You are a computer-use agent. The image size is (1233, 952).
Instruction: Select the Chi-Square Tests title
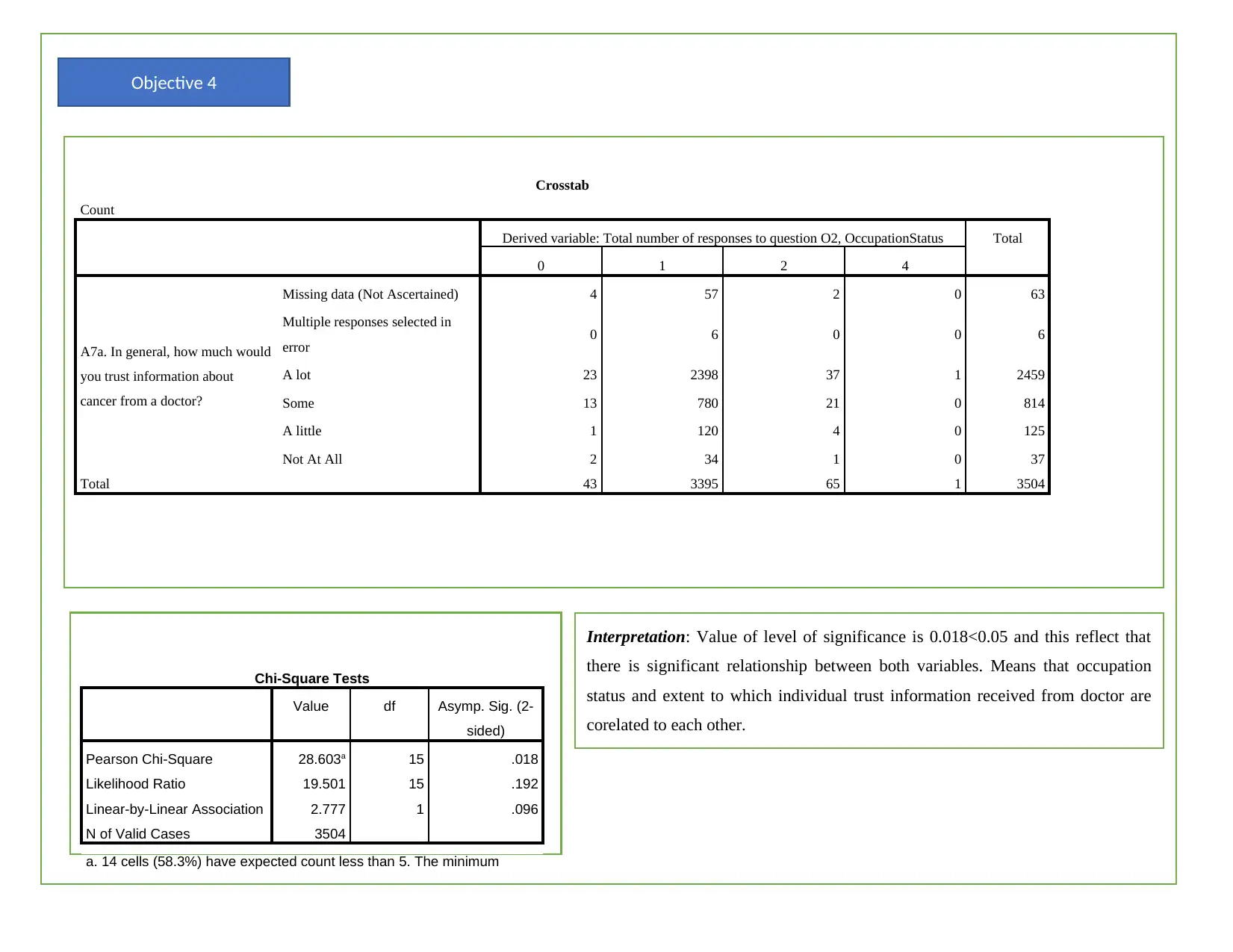click(311, 678)
